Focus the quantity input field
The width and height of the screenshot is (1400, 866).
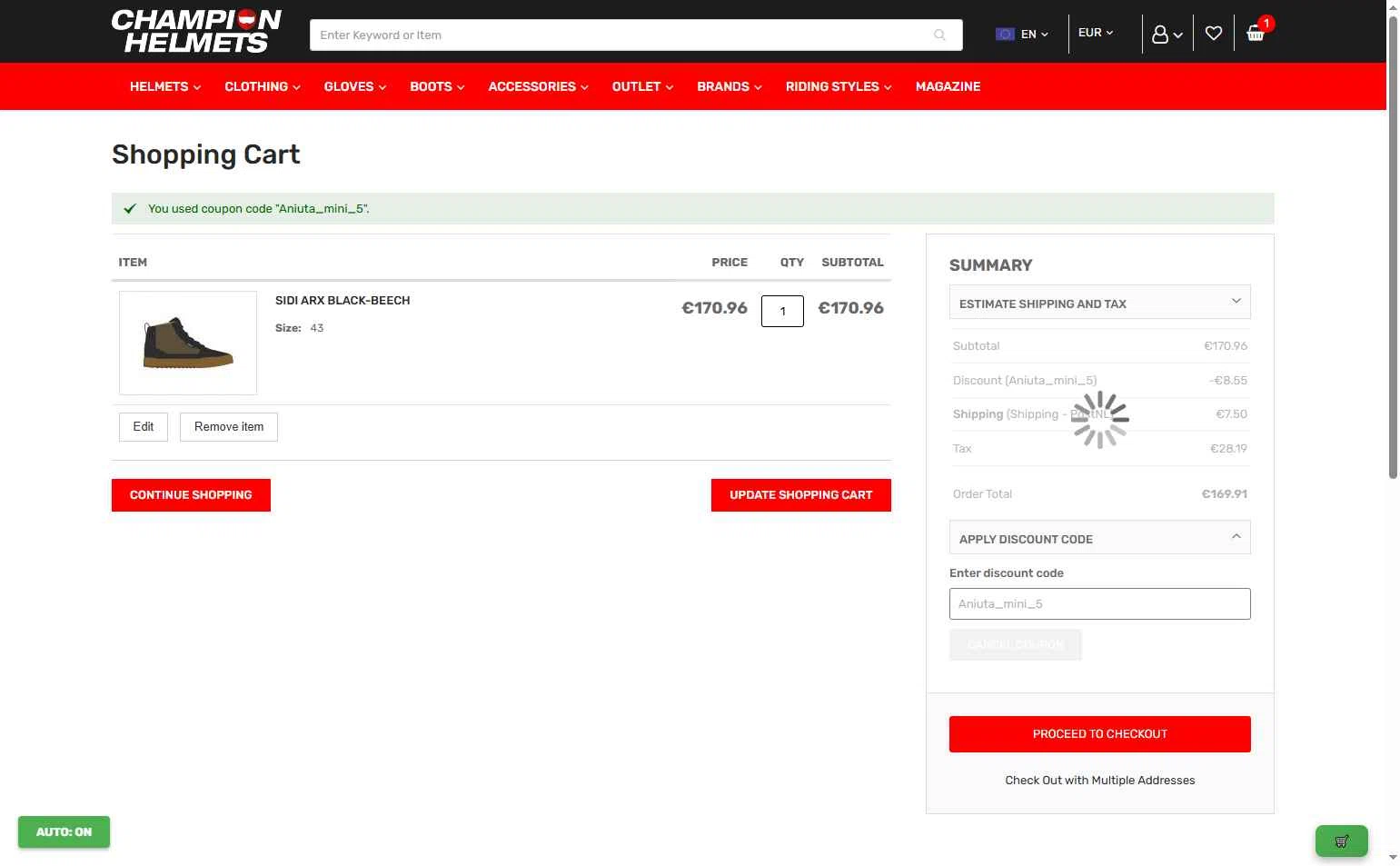pos(782,311)
